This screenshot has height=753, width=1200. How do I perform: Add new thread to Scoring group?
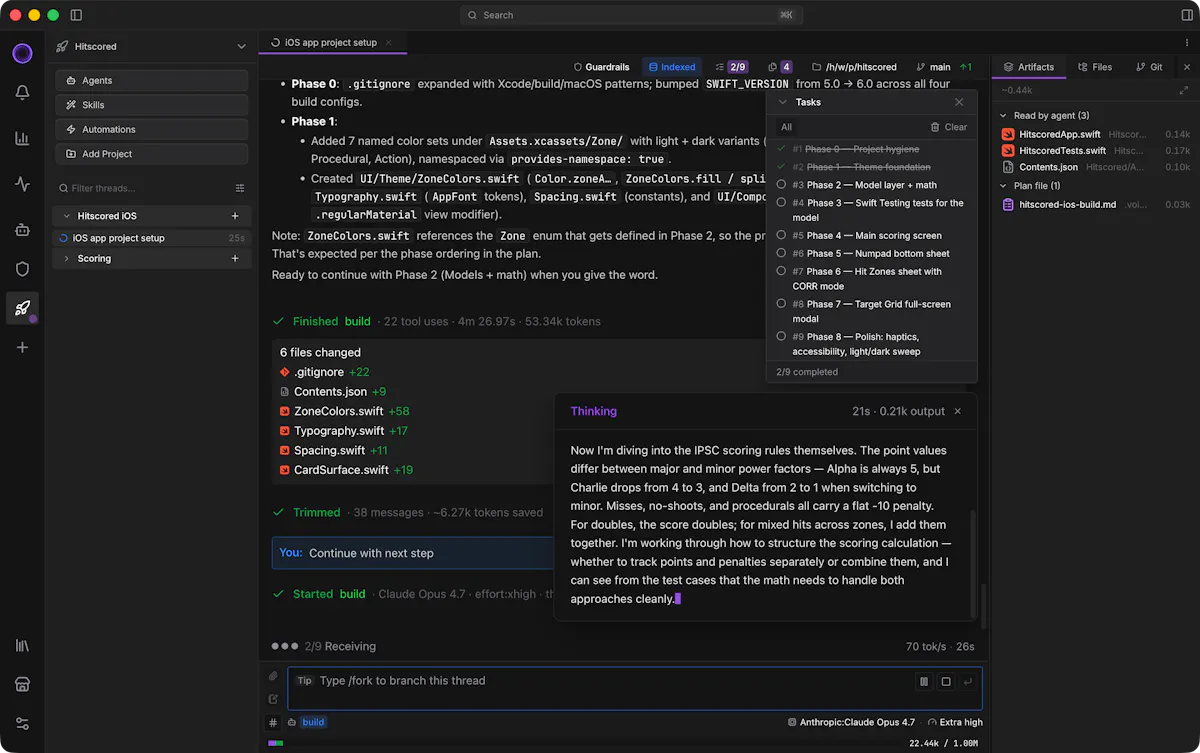235,258
